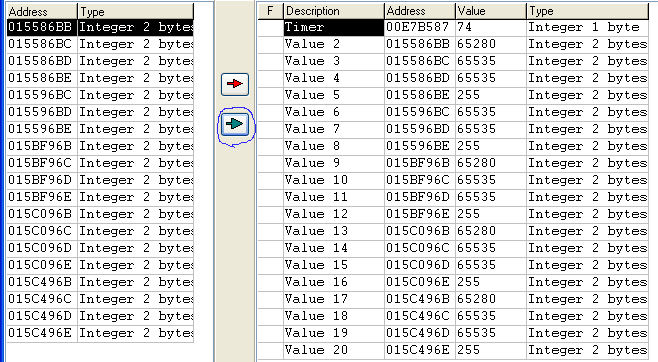Select the Value 5 description cell
This screenshot has width=658, height=362.
coord(334,95)
